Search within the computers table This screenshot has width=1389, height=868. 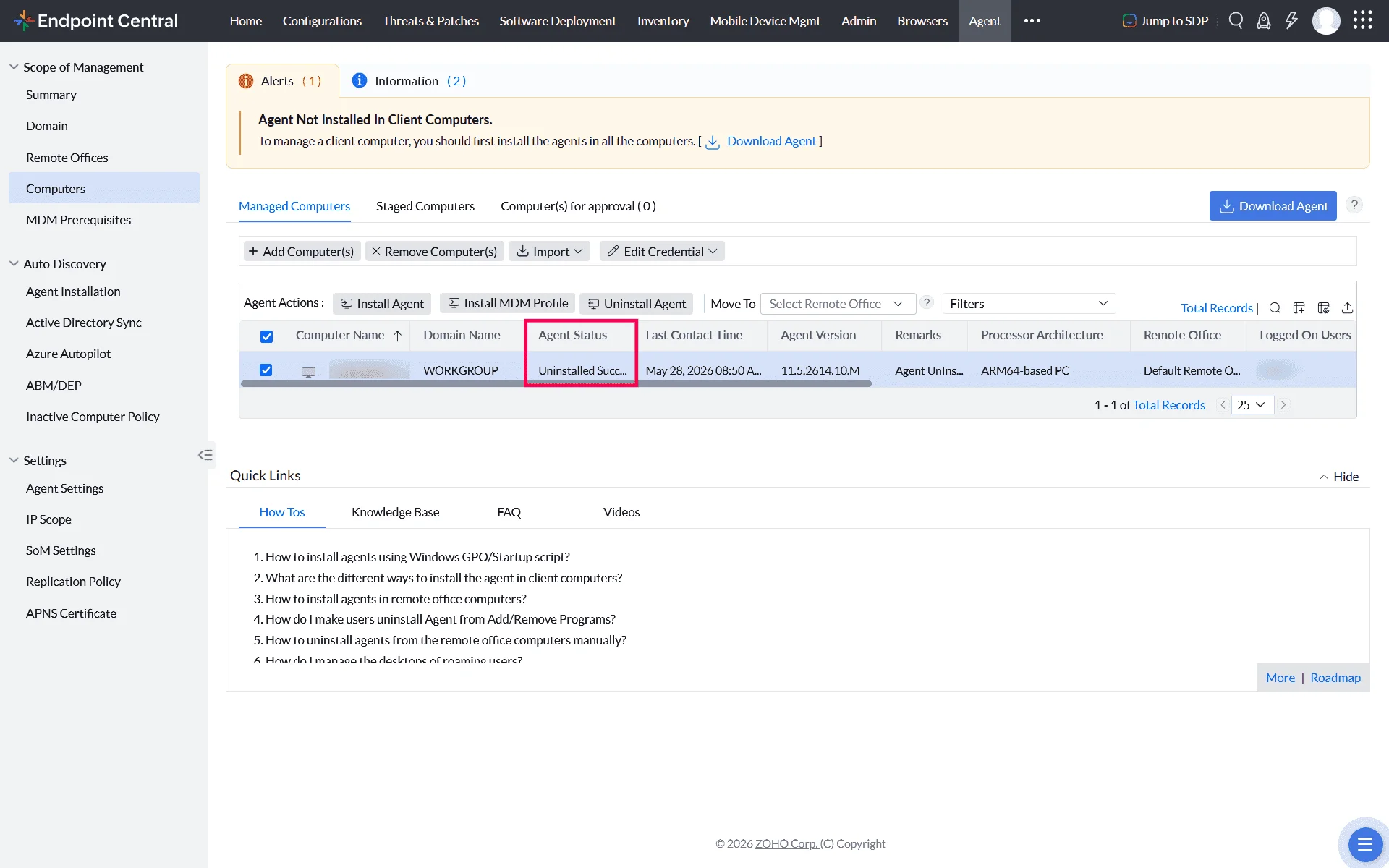(x=1275, y=308)
